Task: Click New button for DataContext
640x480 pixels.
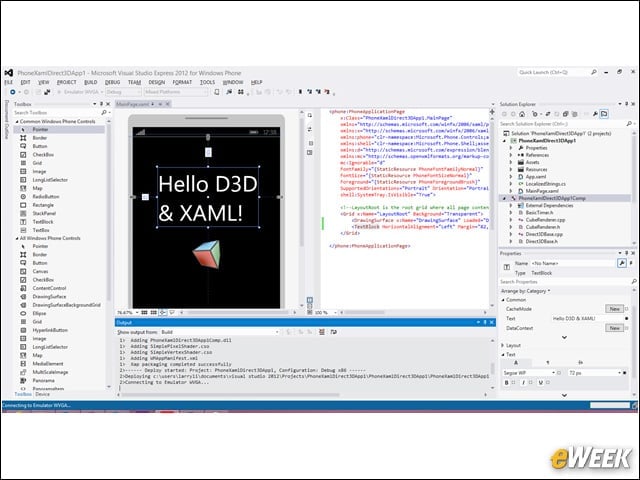Action: pos(614,328)
